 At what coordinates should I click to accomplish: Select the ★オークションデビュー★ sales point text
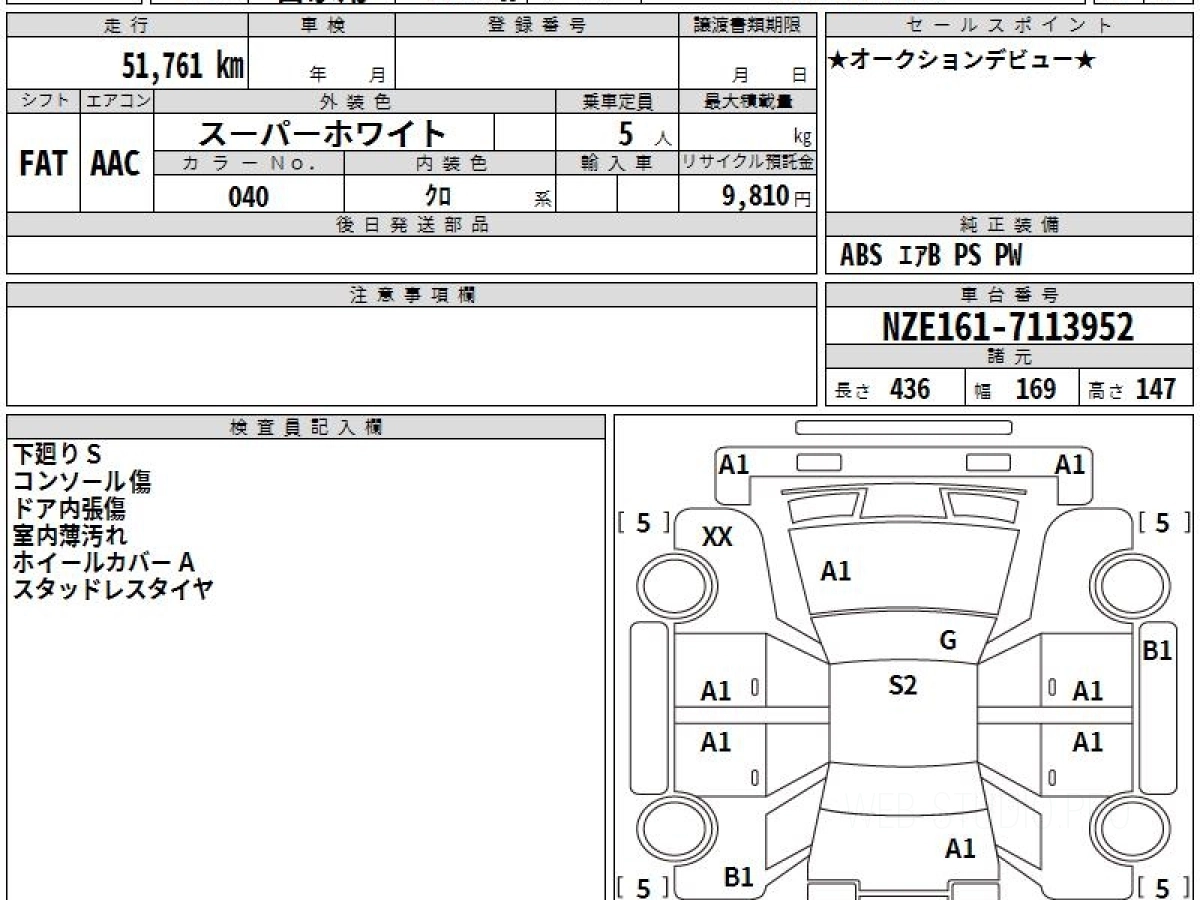click(962, 61)
